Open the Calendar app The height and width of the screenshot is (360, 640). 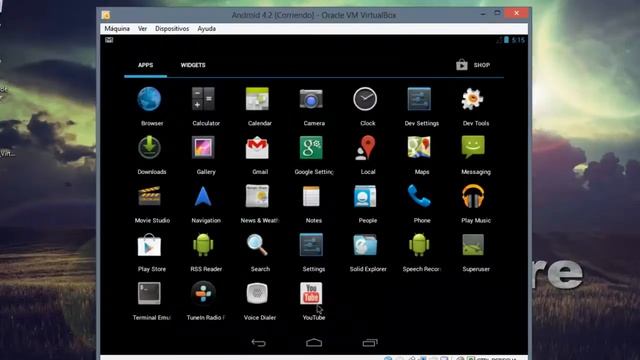257,99
